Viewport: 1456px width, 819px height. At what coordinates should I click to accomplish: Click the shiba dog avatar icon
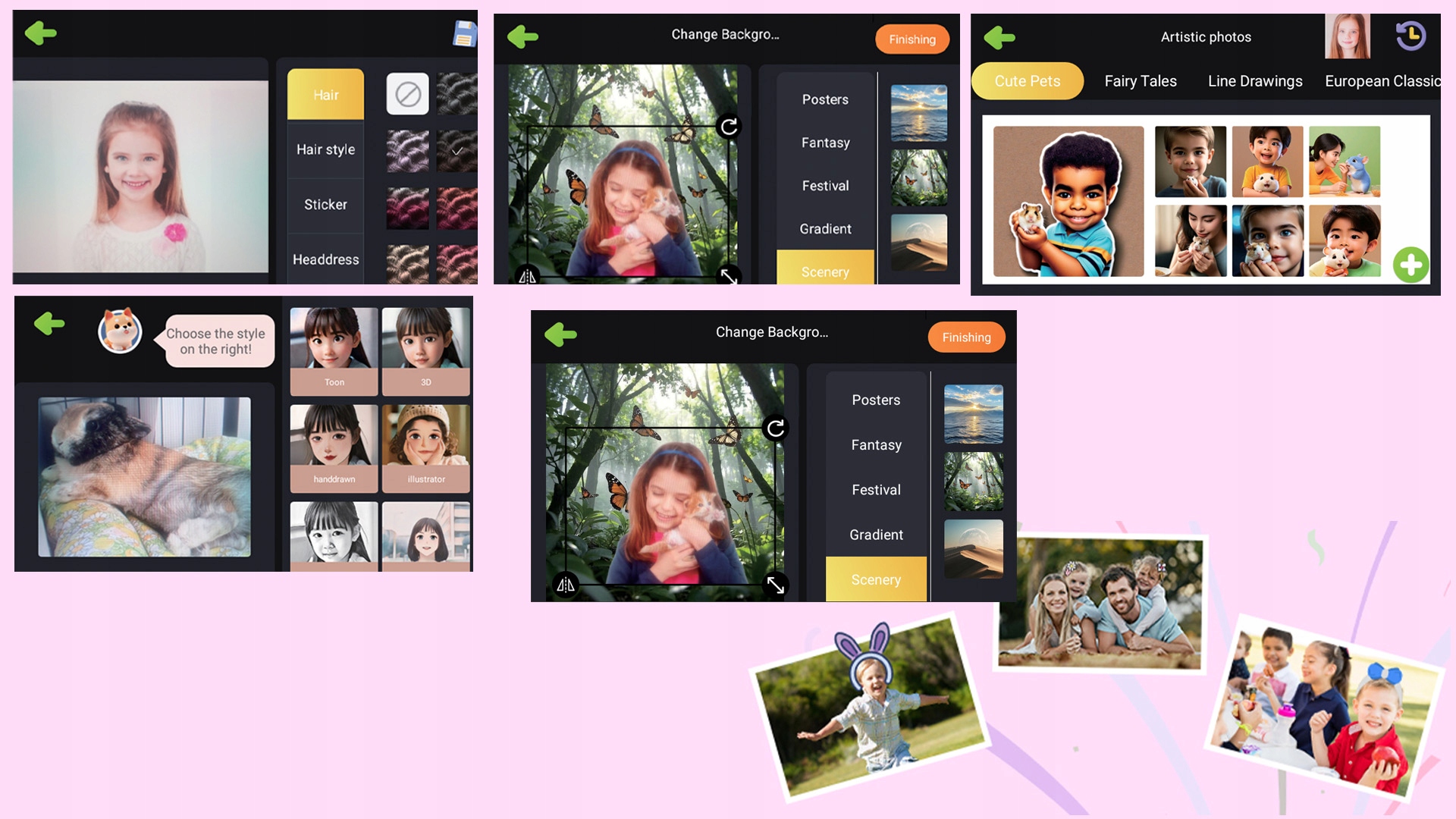tap(120, 331)
